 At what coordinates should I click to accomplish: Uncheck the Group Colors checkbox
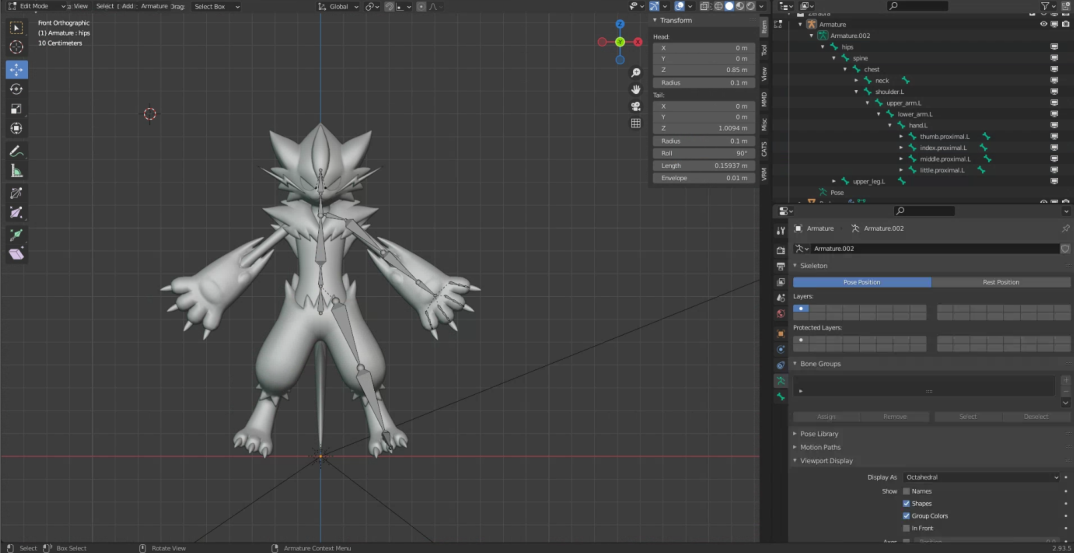click(906, 516)
